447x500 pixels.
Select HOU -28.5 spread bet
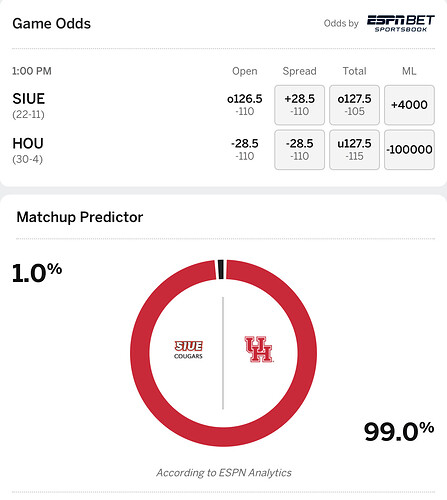pos(299,150)
